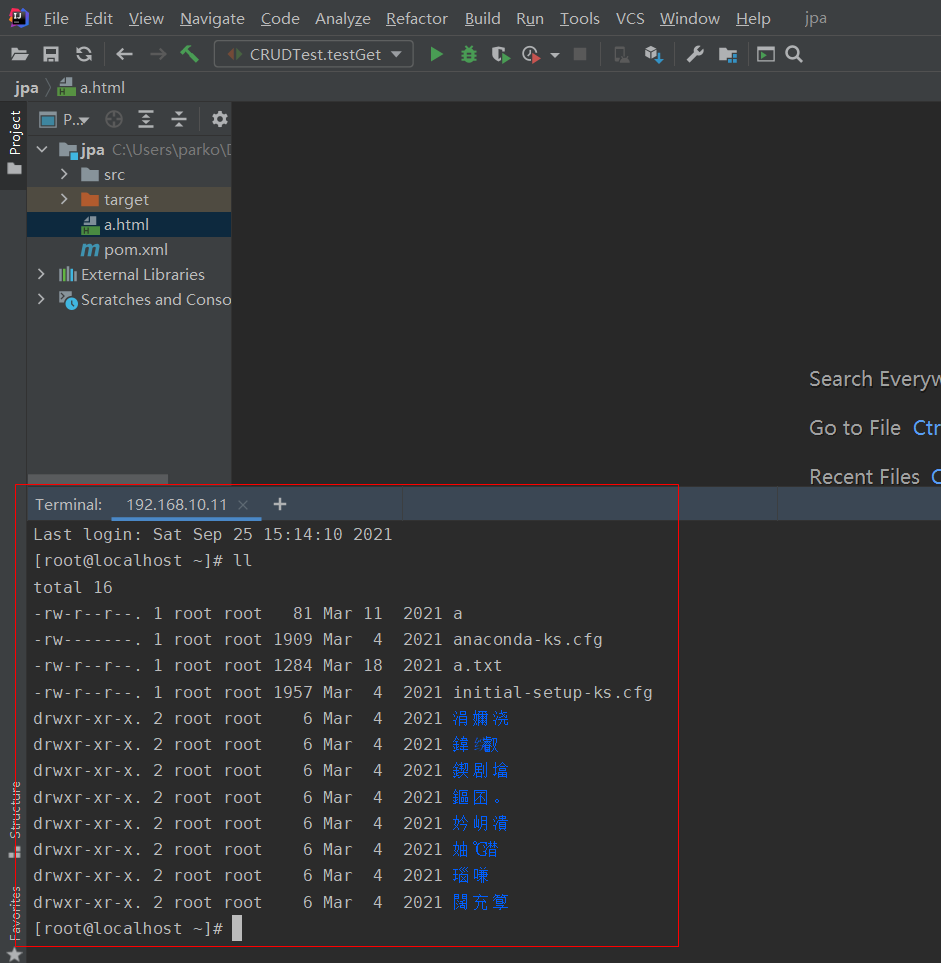The height and width of the screenshot is (963, 941).
Task: Click the project panel horizontal scrollbar
Action: click(98, 478)
